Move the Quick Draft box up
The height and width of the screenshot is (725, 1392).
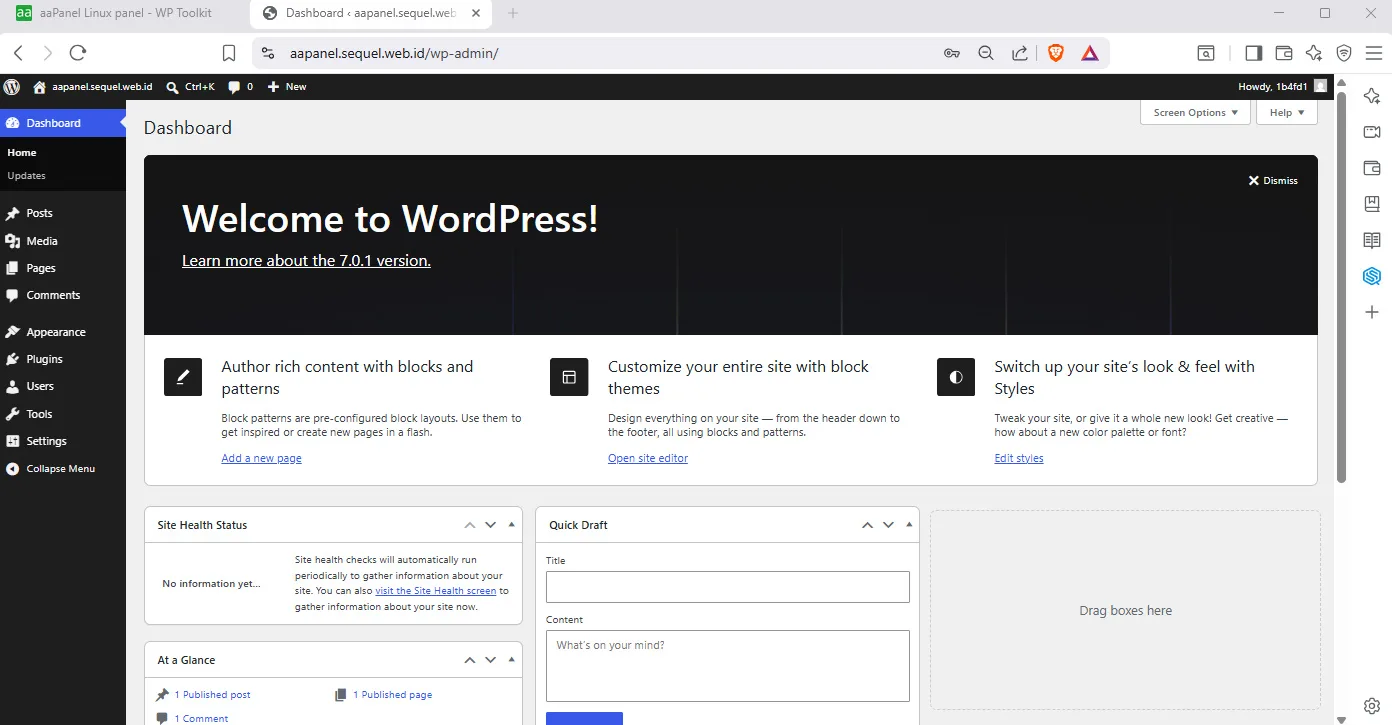pyautogui.click(x=867, y=525)
